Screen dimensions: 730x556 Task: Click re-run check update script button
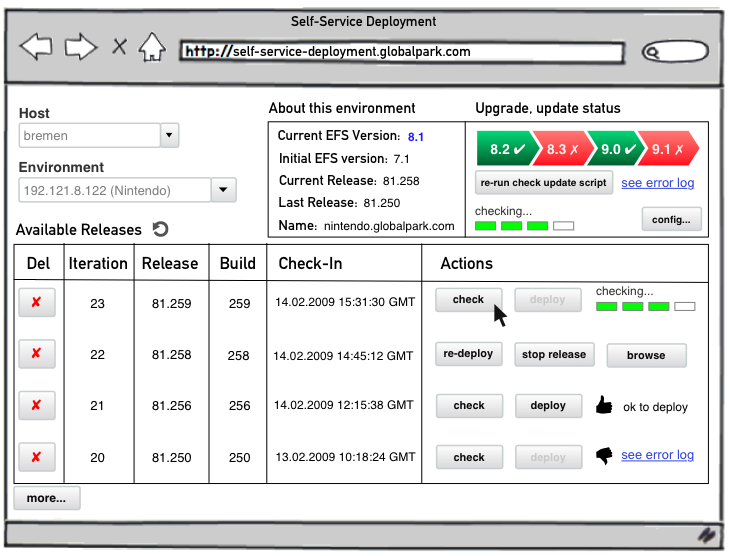[x=543, y=183]
